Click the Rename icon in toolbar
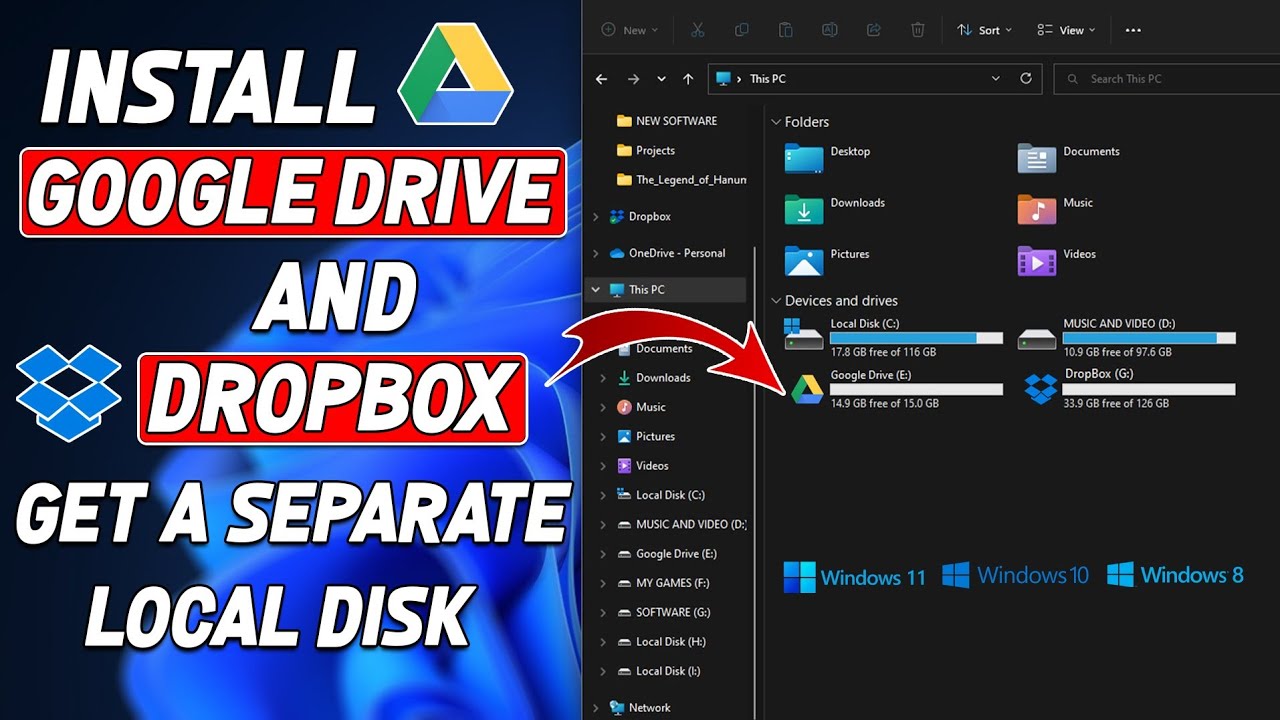This screenshot has width=1280, height=720. [829, 30]
